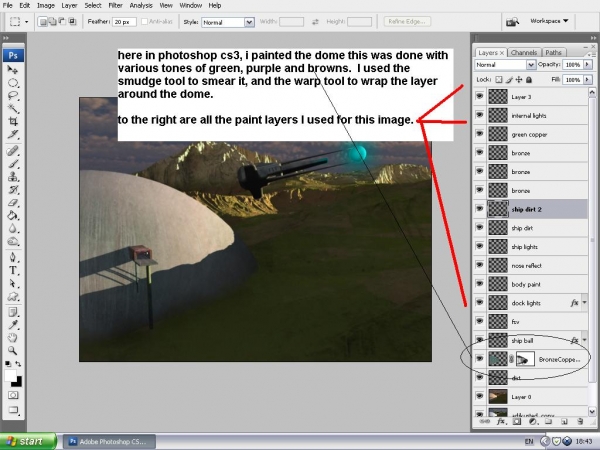The image size is (600, 450).
Task: Toggle visibility of ship dirt 2 layer
Action: [x=479, y=209]
